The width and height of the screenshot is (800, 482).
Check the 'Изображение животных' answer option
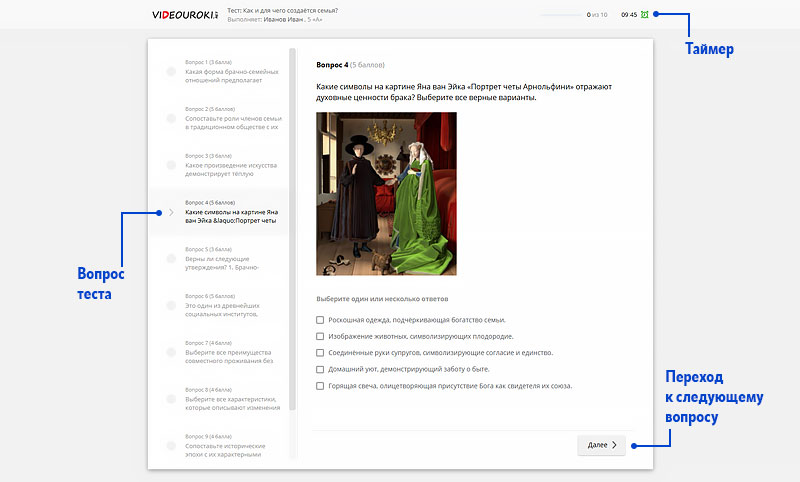coord(320,336)
